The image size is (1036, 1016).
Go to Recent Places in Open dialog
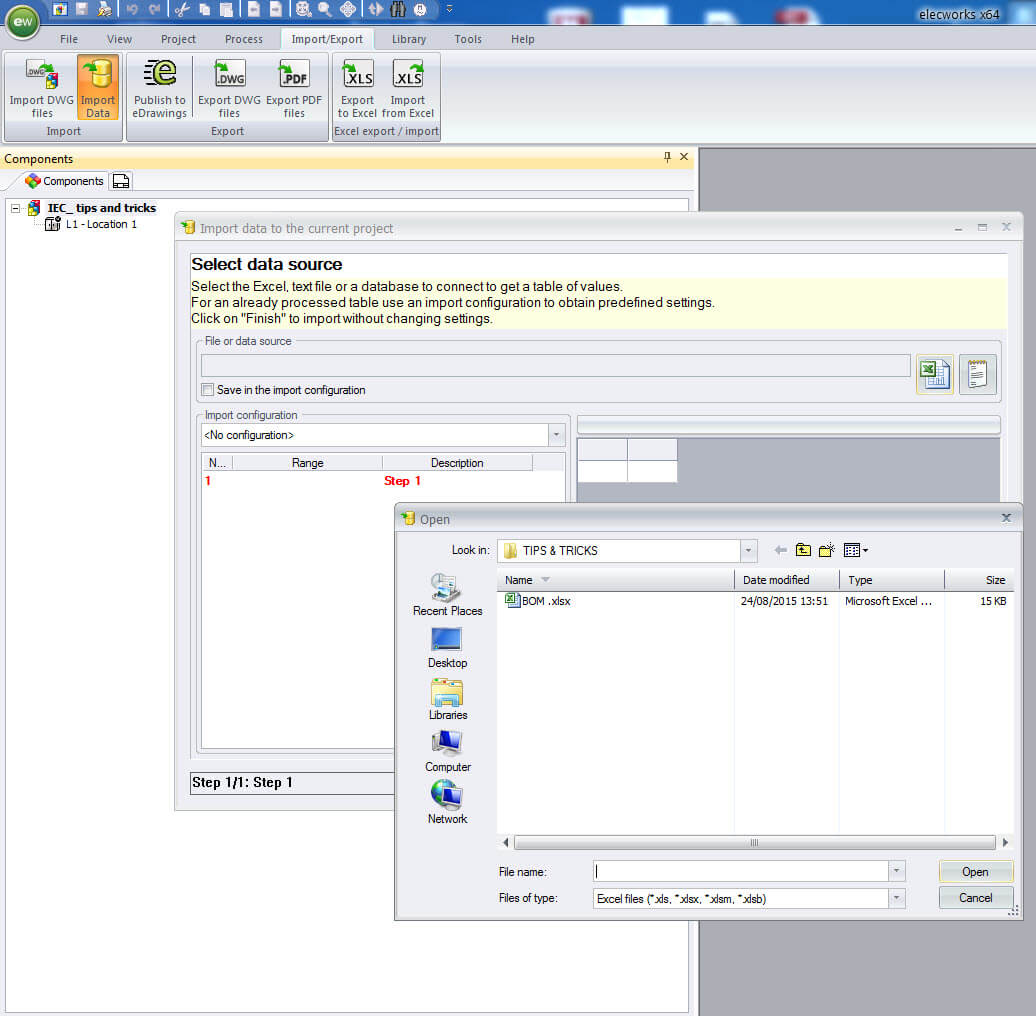coord(447,595)
